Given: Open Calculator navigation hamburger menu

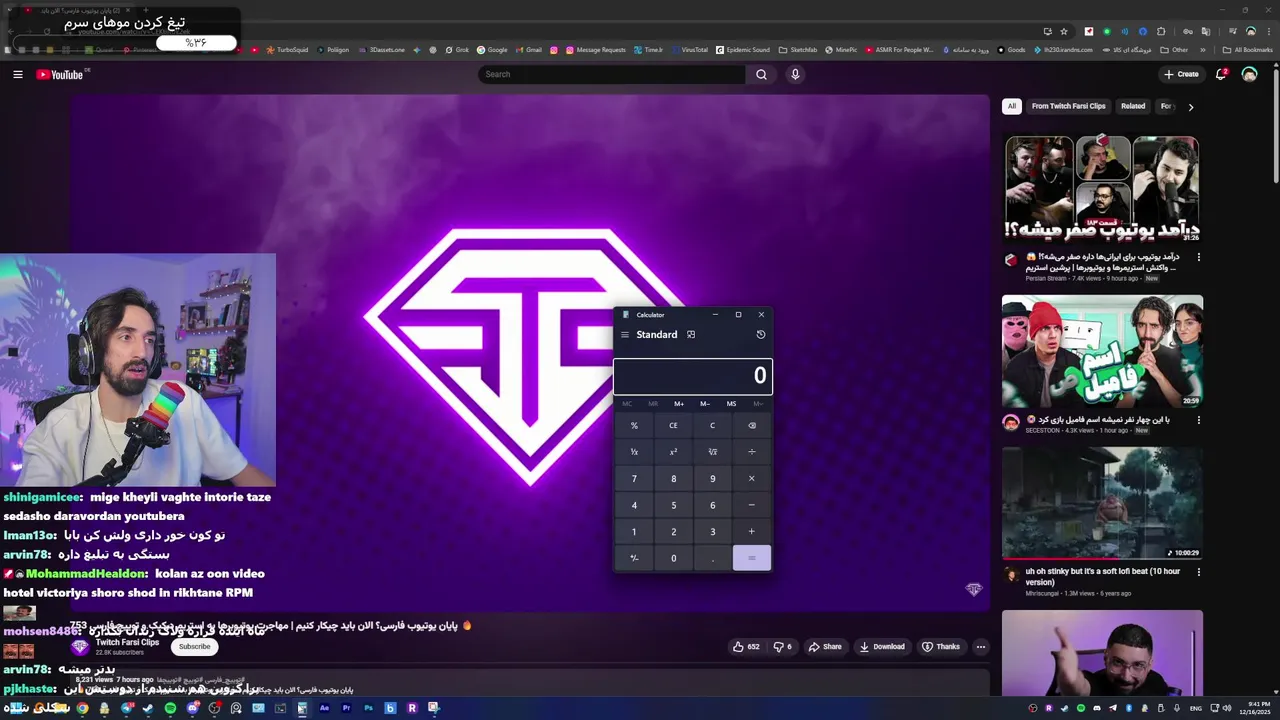Looking at the screenshot, I should click(x=625, y=335).
